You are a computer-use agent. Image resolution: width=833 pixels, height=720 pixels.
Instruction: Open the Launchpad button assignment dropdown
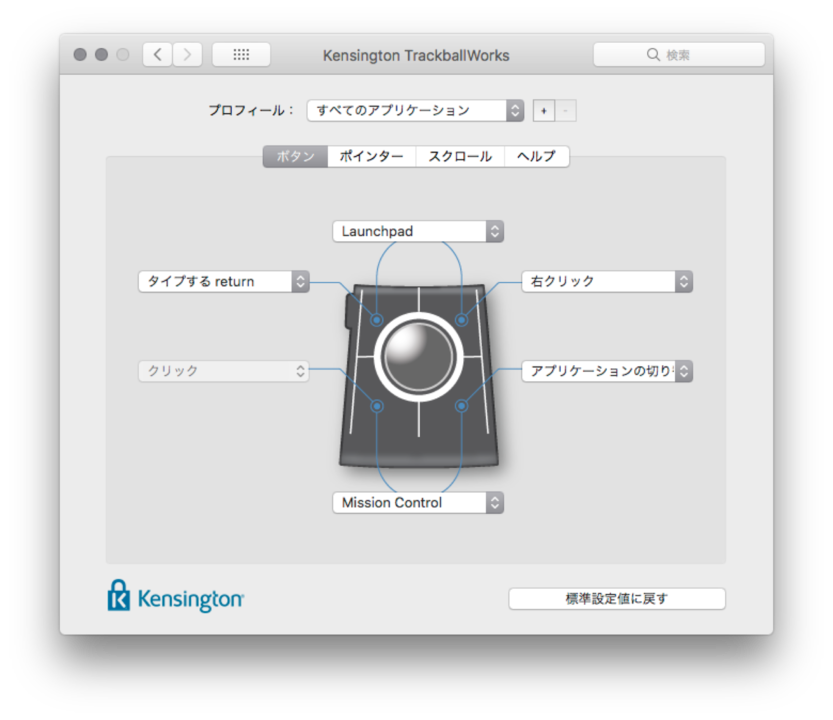[x=418, y=232]
